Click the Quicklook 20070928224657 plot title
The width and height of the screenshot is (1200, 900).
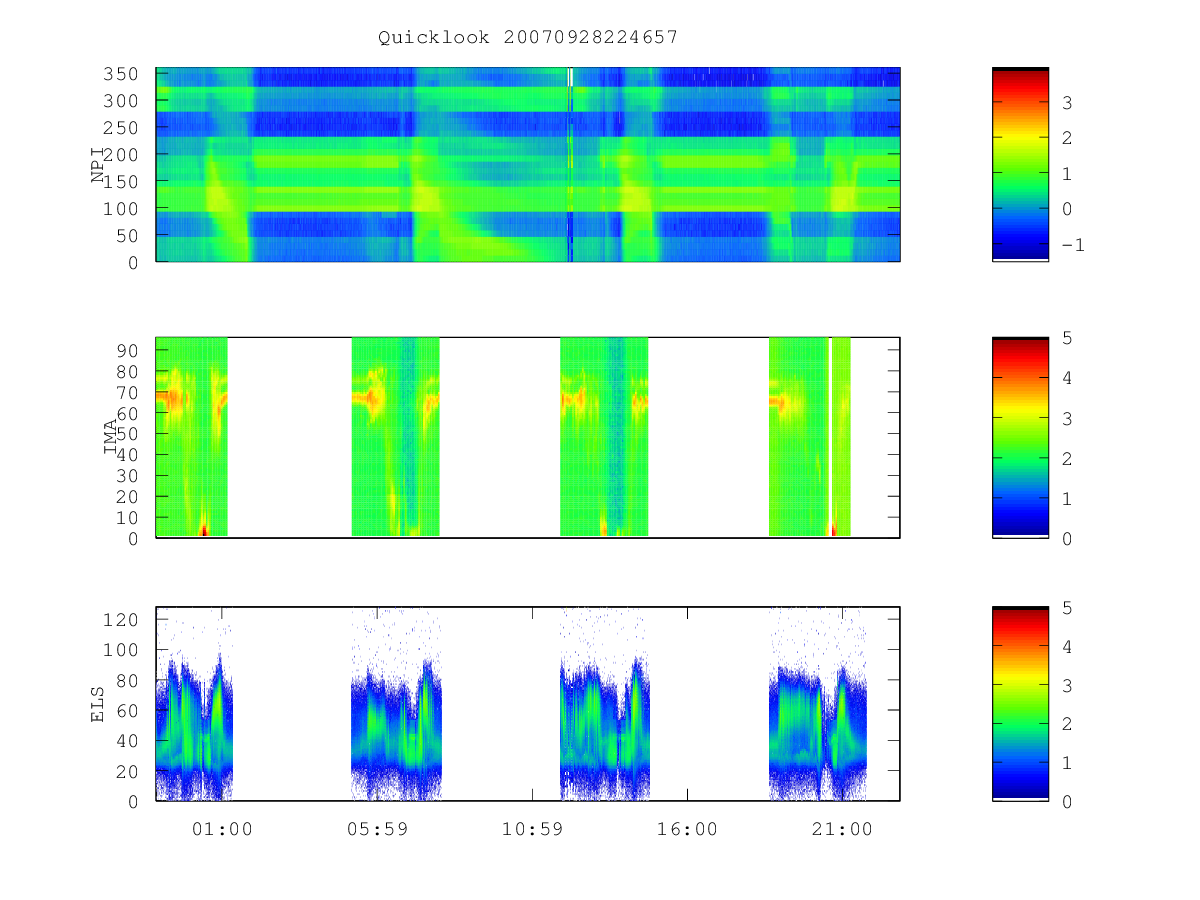click(528, 37)
